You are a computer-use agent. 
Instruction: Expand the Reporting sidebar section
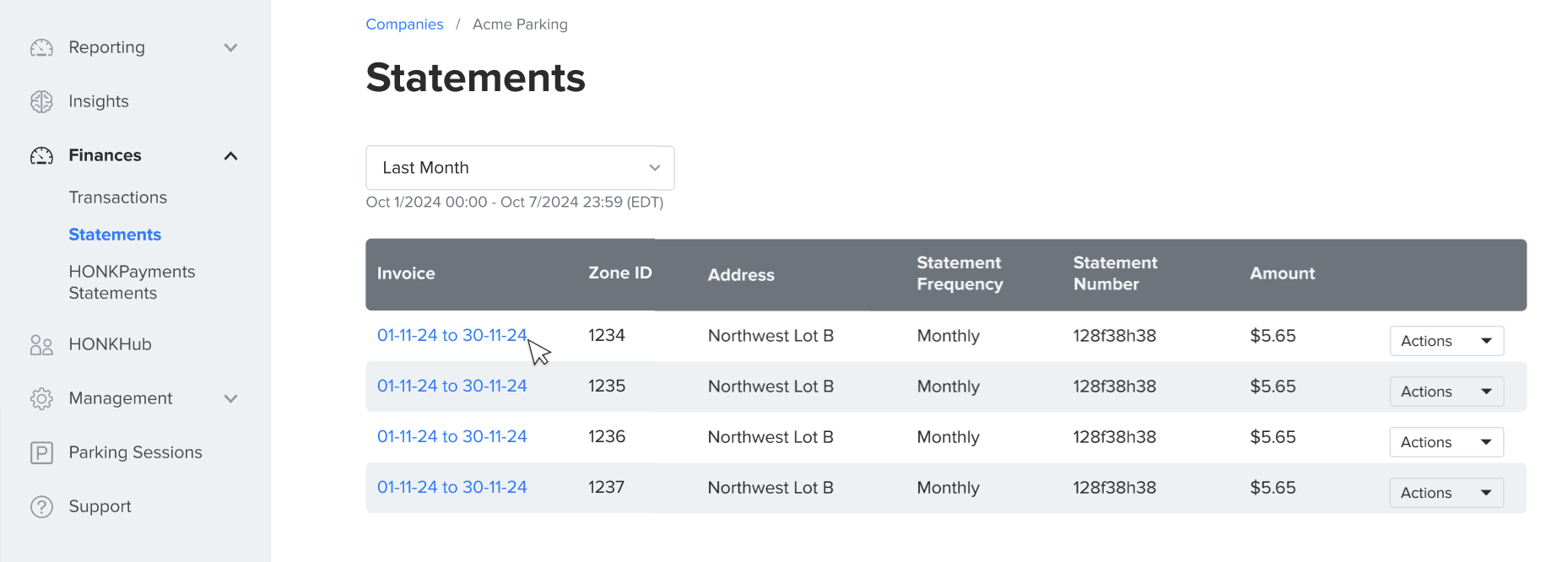tap(230, 47)
